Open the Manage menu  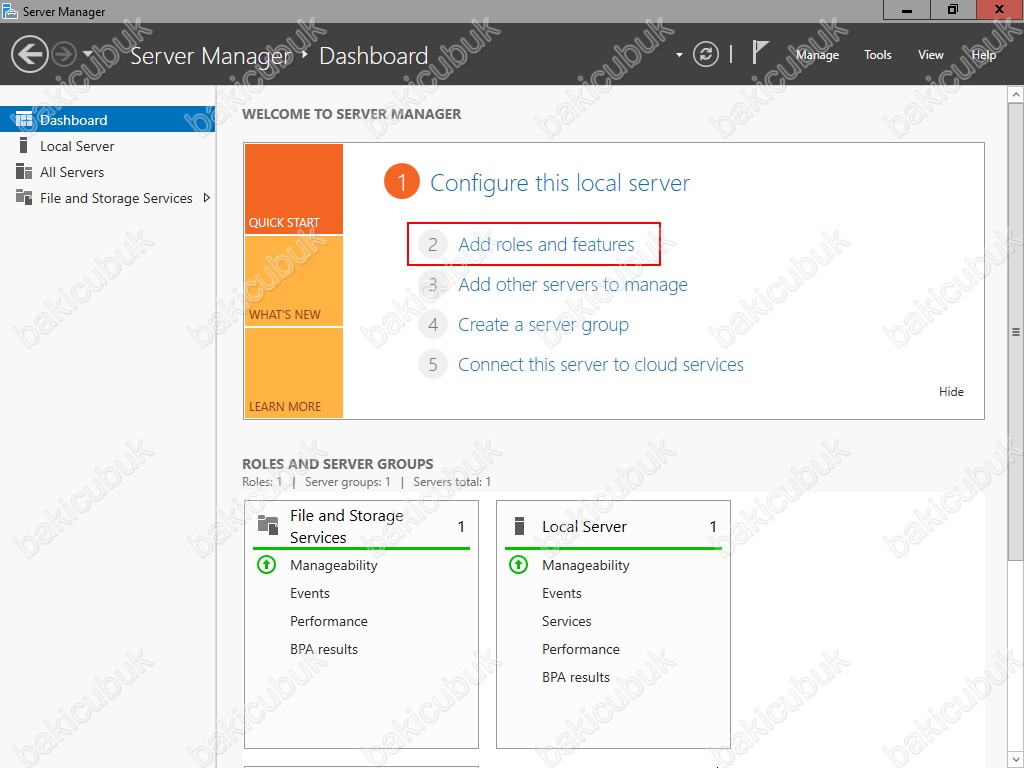coord(817,55)
